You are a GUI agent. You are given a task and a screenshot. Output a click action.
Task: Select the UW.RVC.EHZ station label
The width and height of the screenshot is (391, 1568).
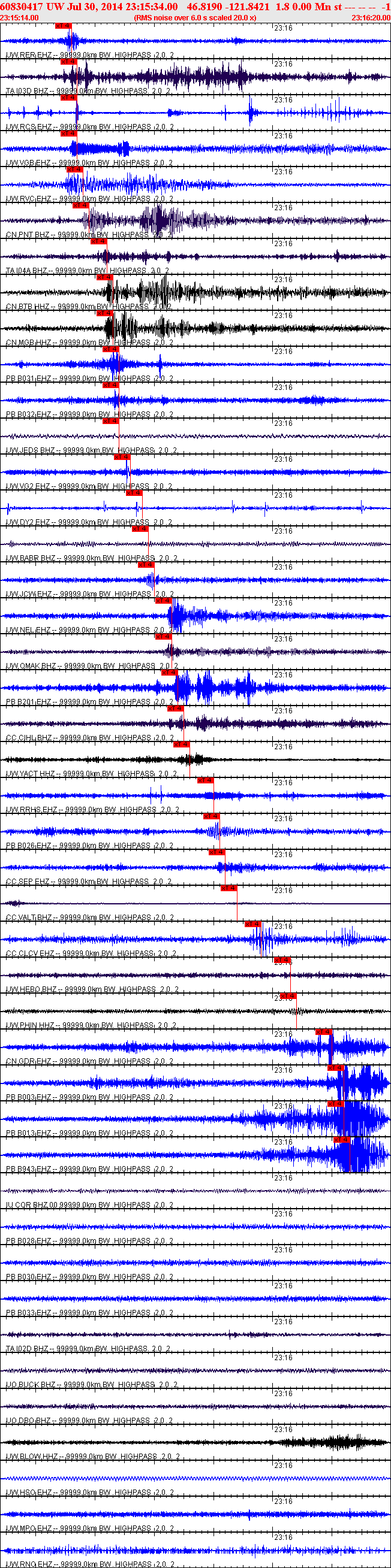coord(89,198)
